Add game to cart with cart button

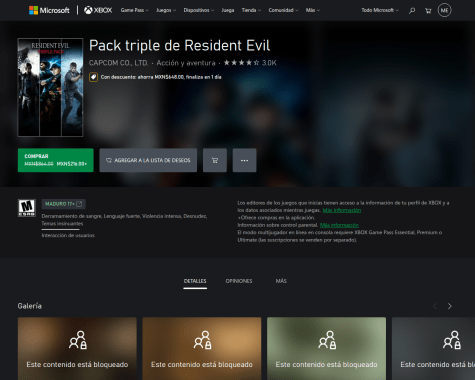pyautogui.click(x=215, y=160)
